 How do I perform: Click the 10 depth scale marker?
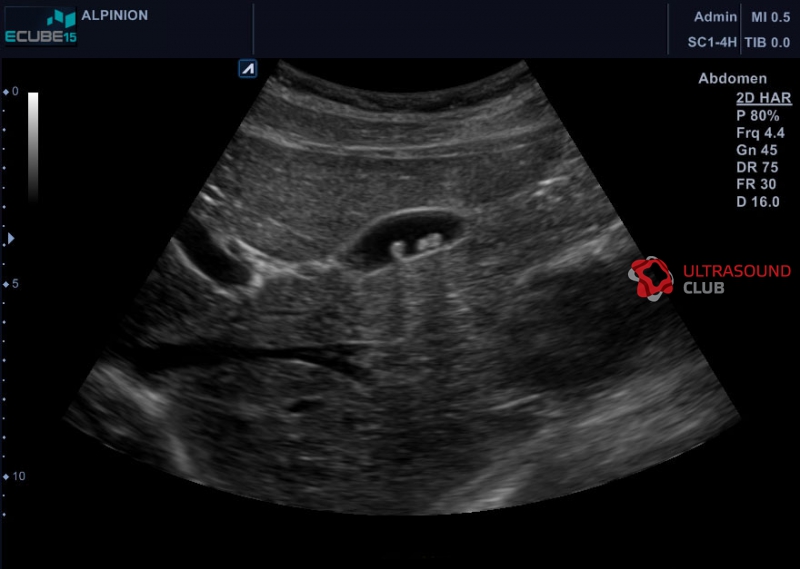(x=14, y=476)
